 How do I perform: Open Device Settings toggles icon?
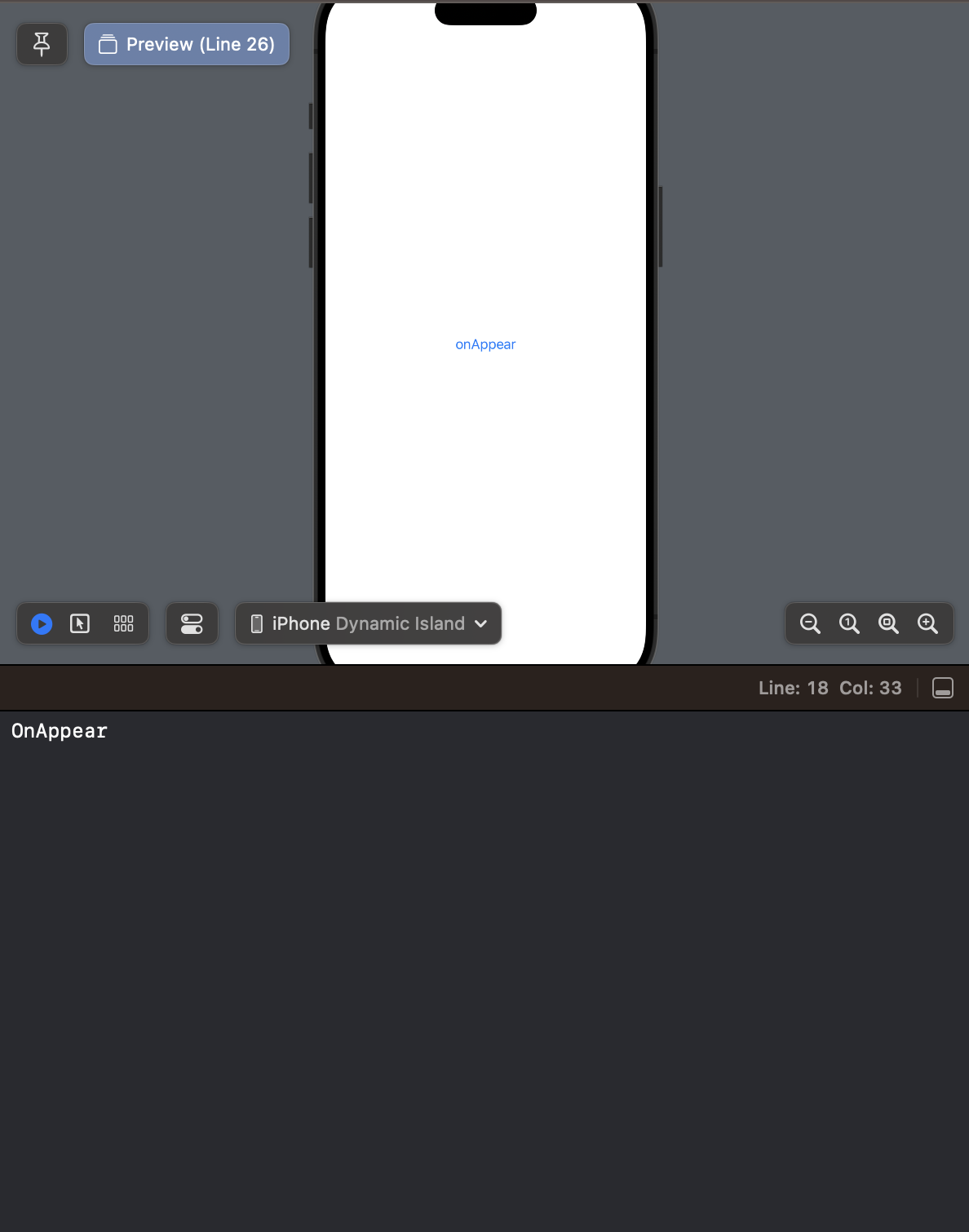click(192, 624)
